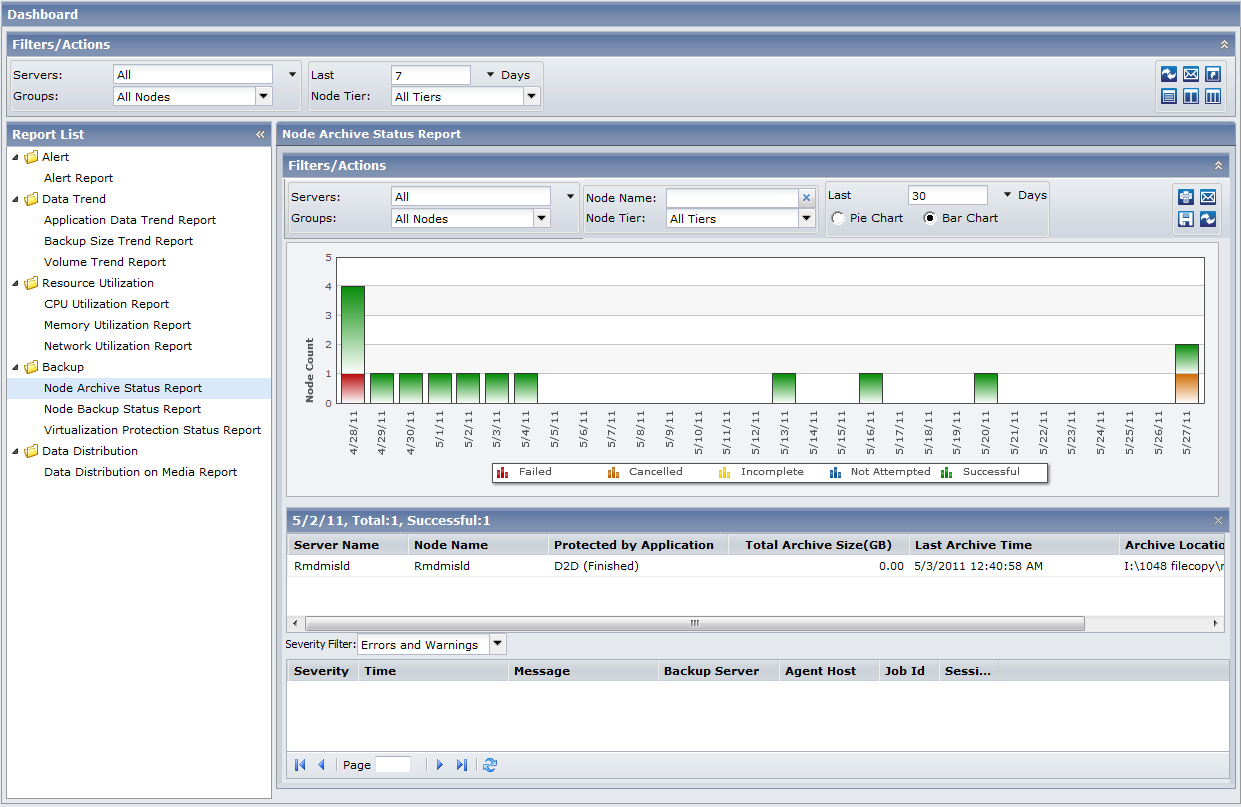Go to next page of messages
1241x807 pixels.
pyautogui.click(x=439, y=765)
